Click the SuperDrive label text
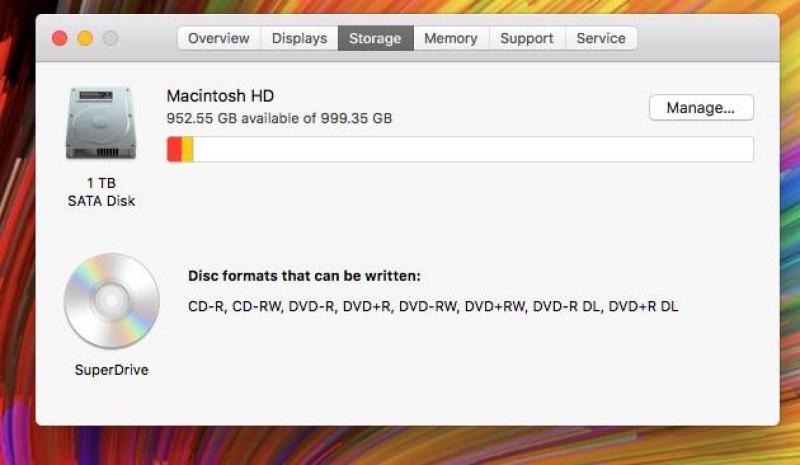This screenshot has width=800, height=465. (112, 370)
